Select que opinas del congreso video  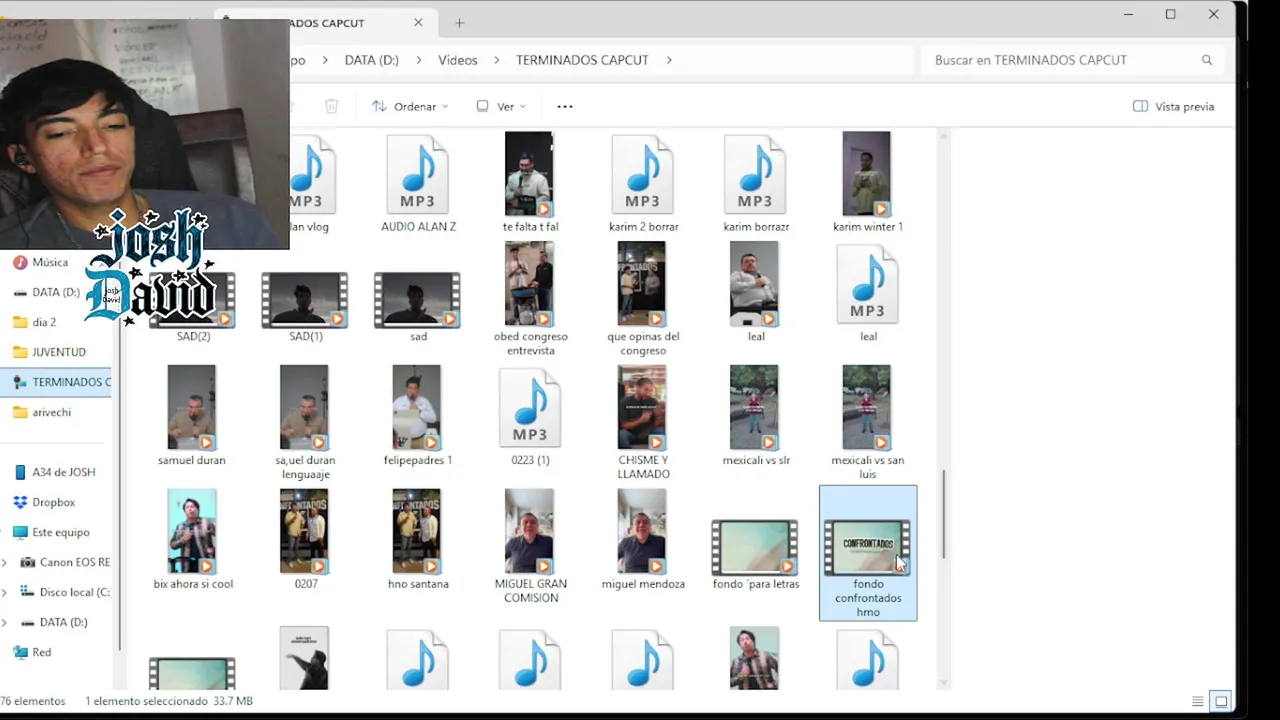[643, 299]
